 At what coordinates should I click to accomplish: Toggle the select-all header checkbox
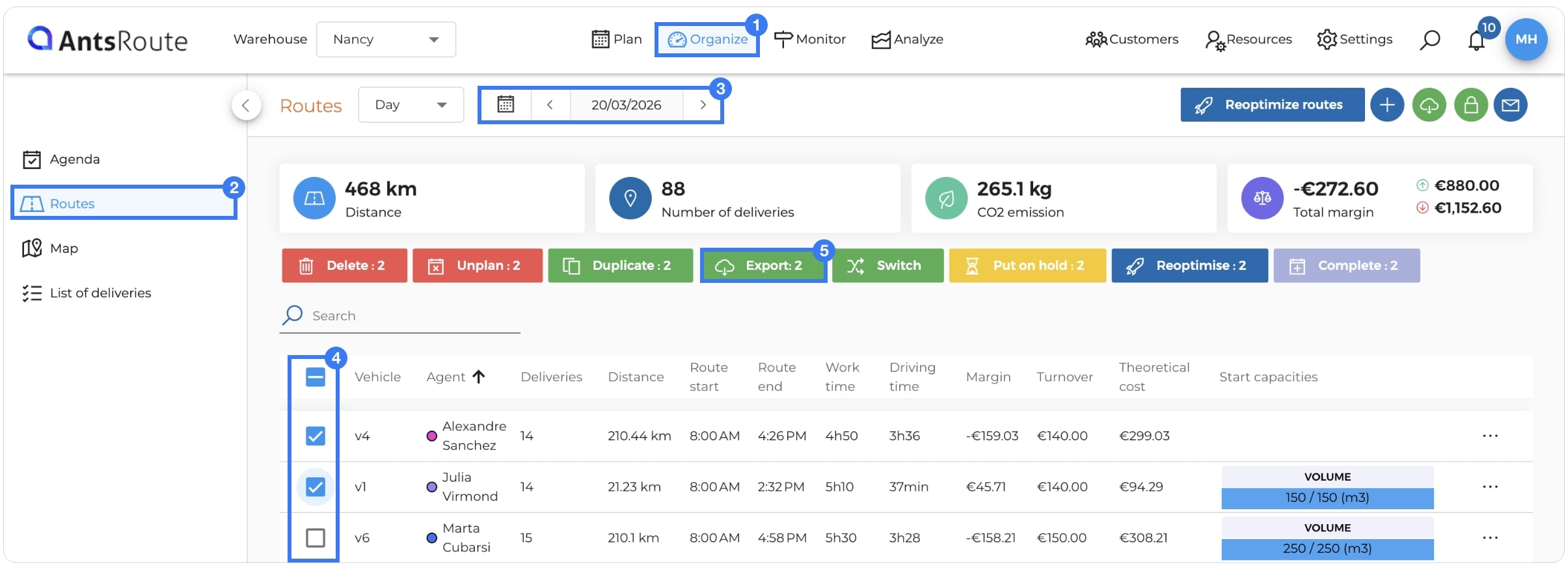pos(316,377)
